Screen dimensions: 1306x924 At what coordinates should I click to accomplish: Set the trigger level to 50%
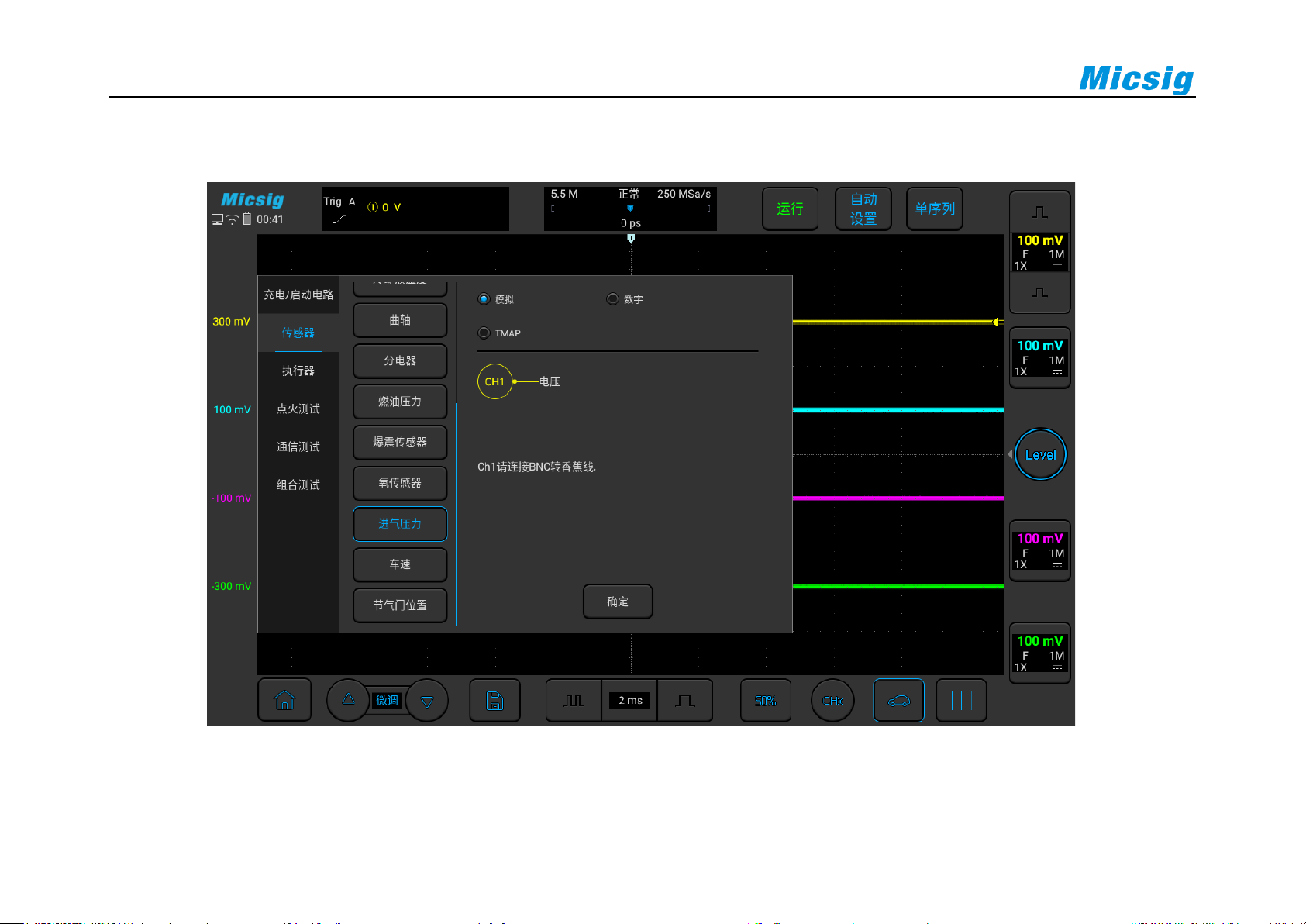(766, 701)
